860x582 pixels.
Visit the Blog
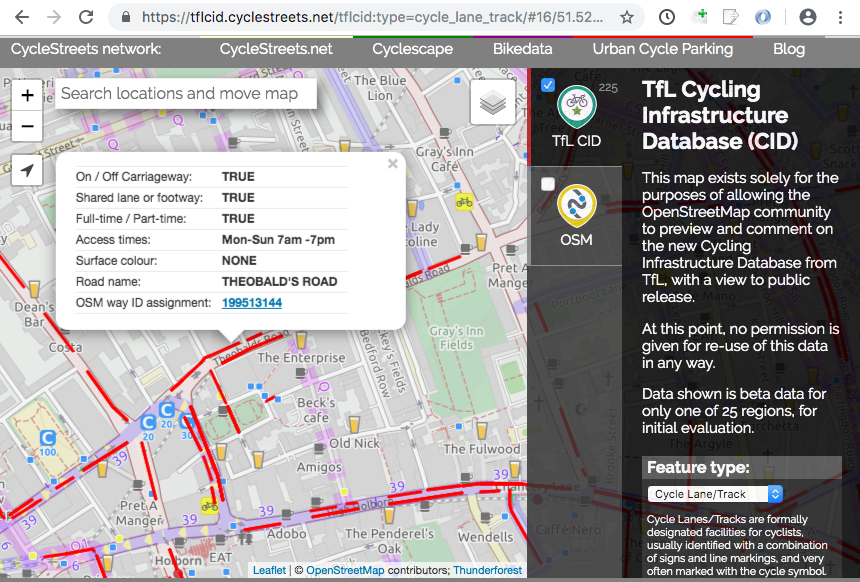tap(789, 49)
